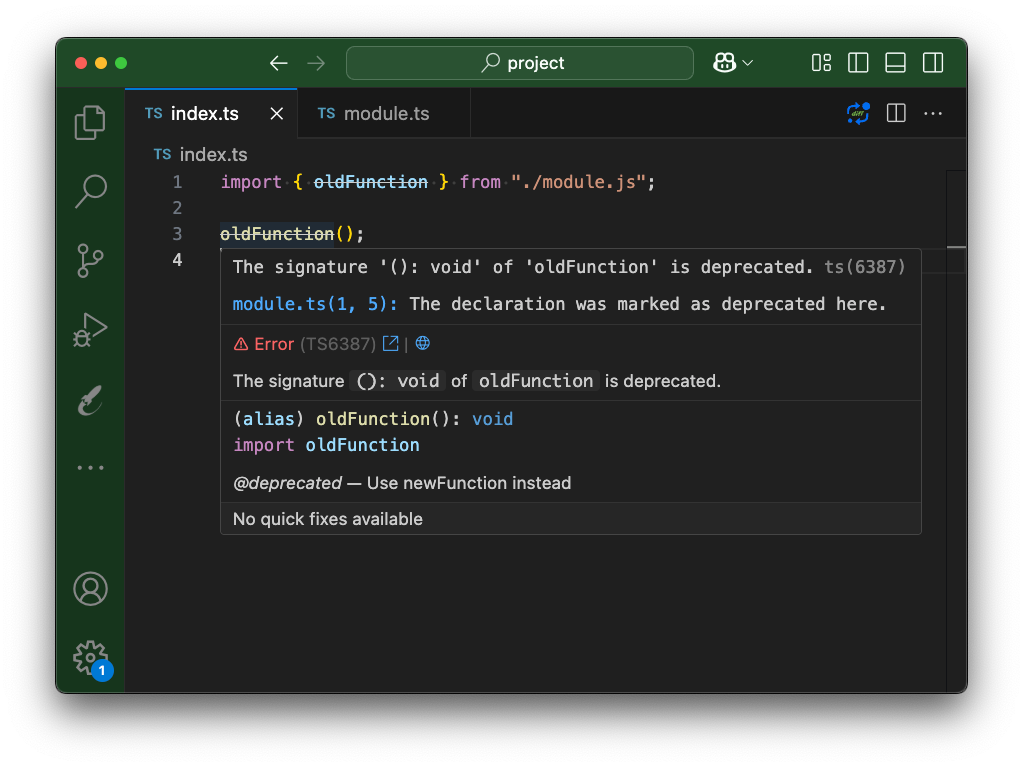This screenshot has height=767, width=1023.
Task: Open the Search view in activity bar
Action: [90, 191]
